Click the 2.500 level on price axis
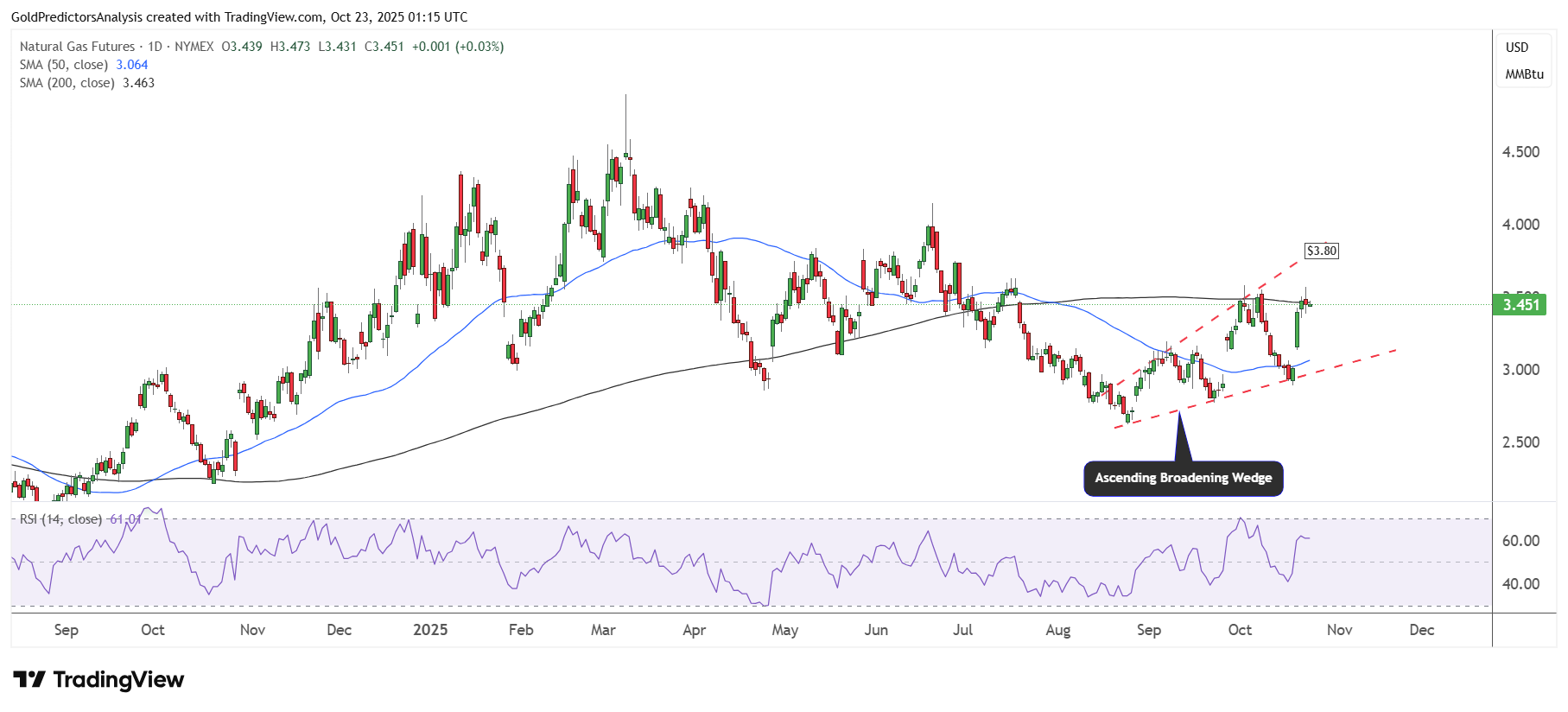This screenshot has height=712, width=1568. click(1520, 442)
